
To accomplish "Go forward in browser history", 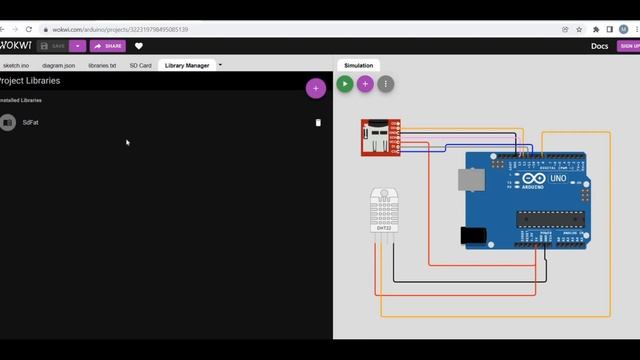I will coord(15,29).
